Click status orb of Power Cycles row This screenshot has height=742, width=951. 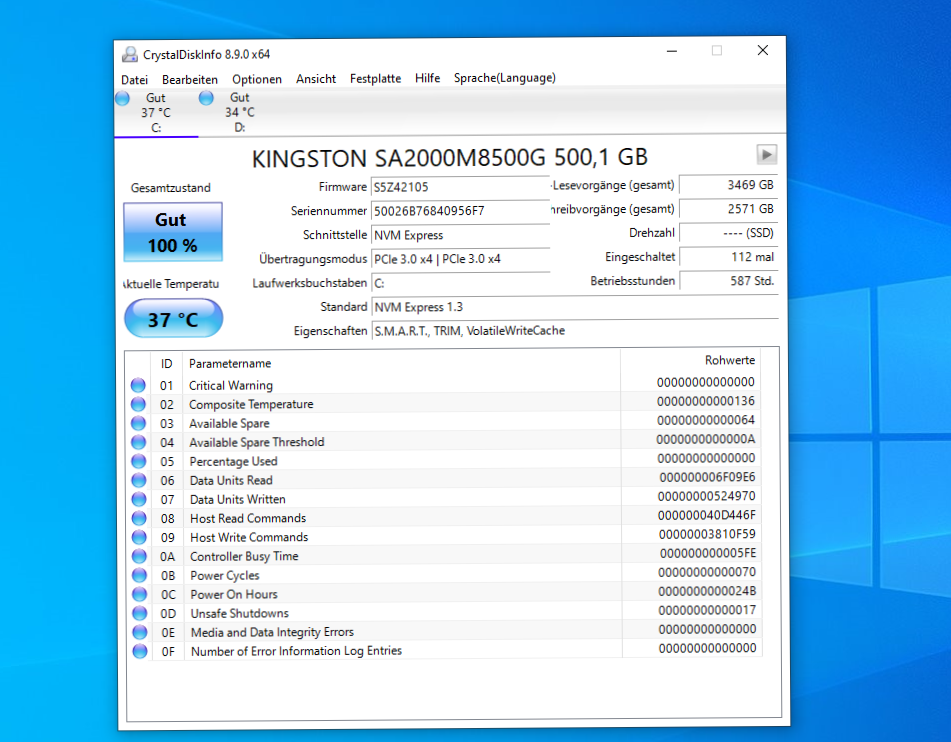coord(139,575)
